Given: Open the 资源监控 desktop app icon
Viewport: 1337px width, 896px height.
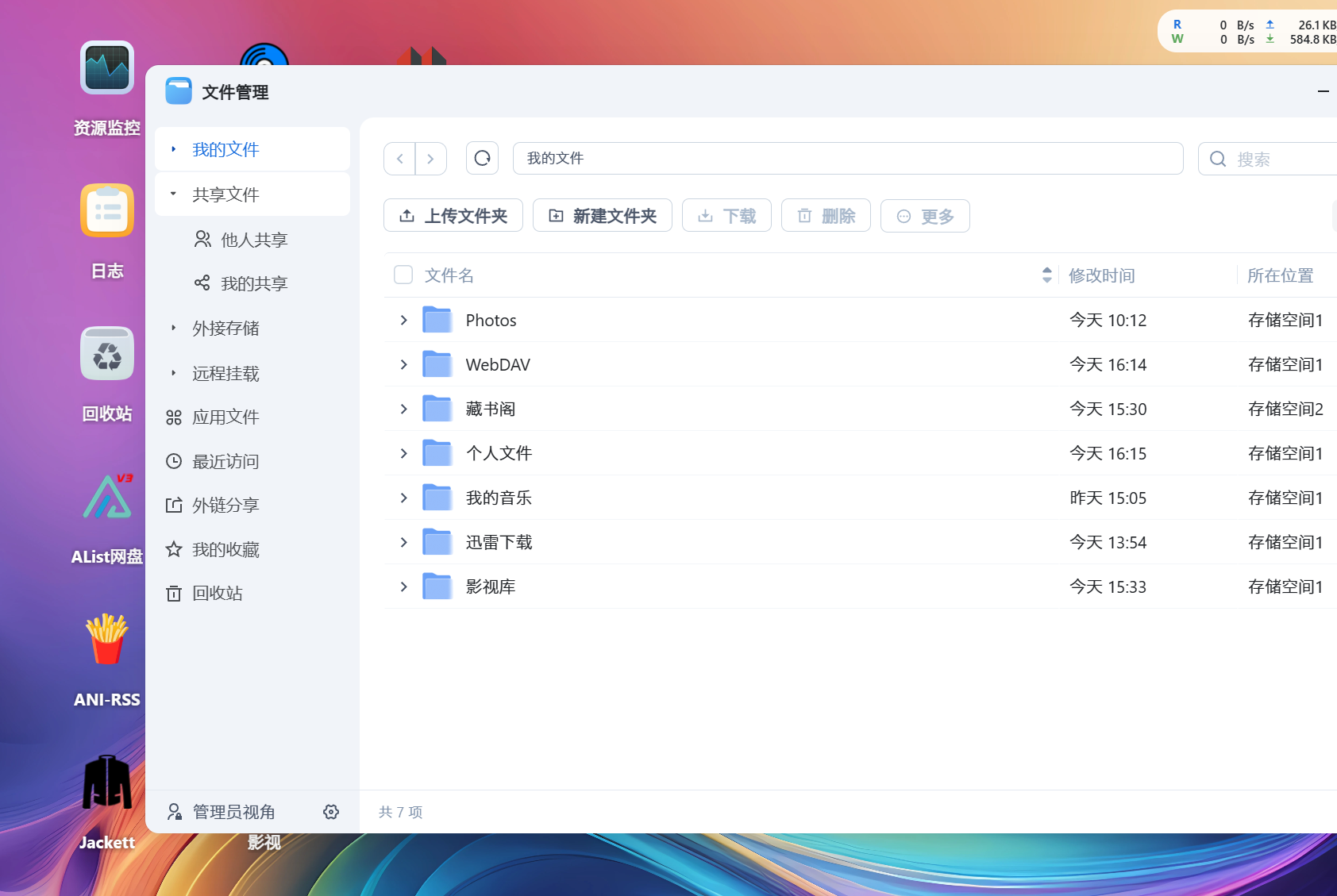Looking at the screenshot, I should click(107, 68).
